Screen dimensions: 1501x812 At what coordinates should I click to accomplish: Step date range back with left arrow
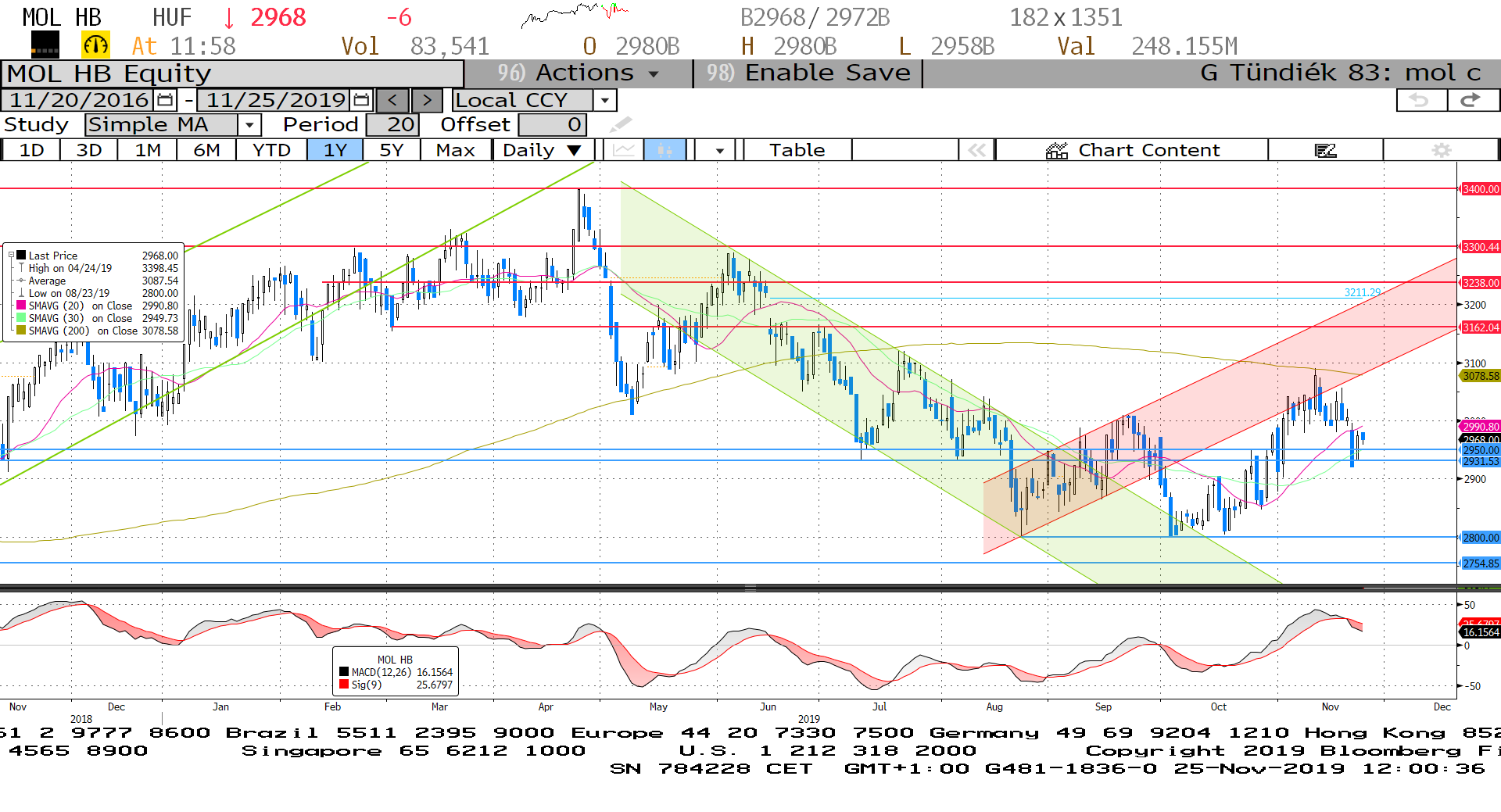[392, 100]
